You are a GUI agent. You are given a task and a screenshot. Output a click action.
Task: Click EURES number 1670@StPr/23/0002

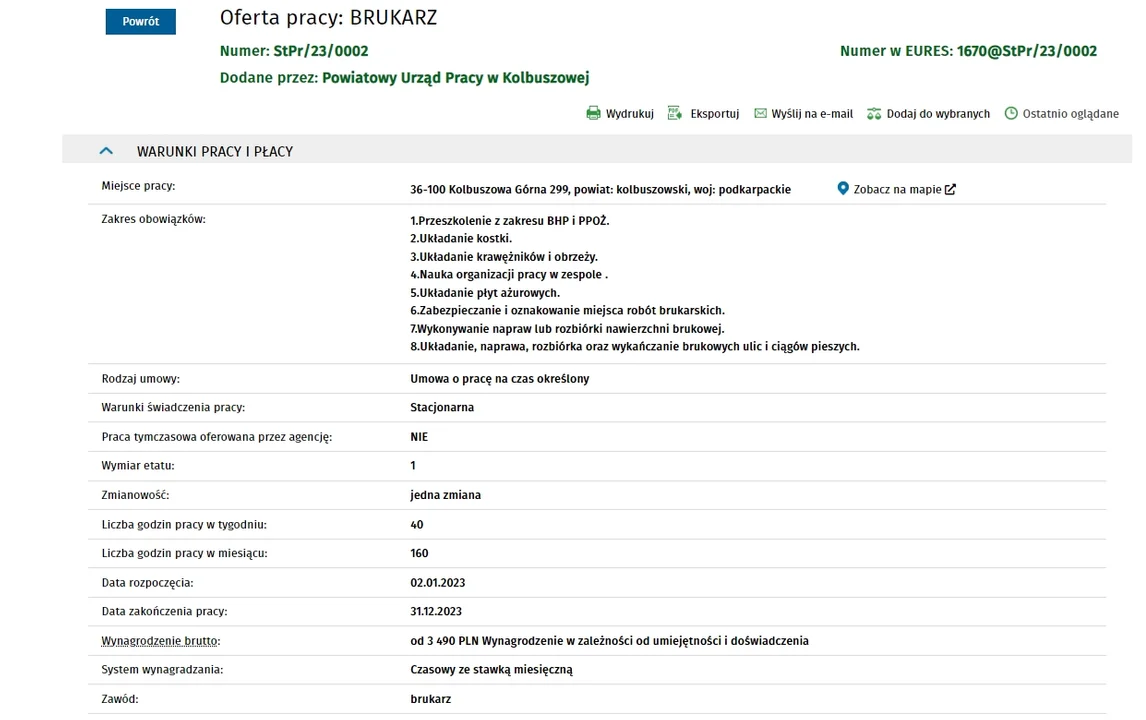pyautogui.click(x=1027, y=51)
